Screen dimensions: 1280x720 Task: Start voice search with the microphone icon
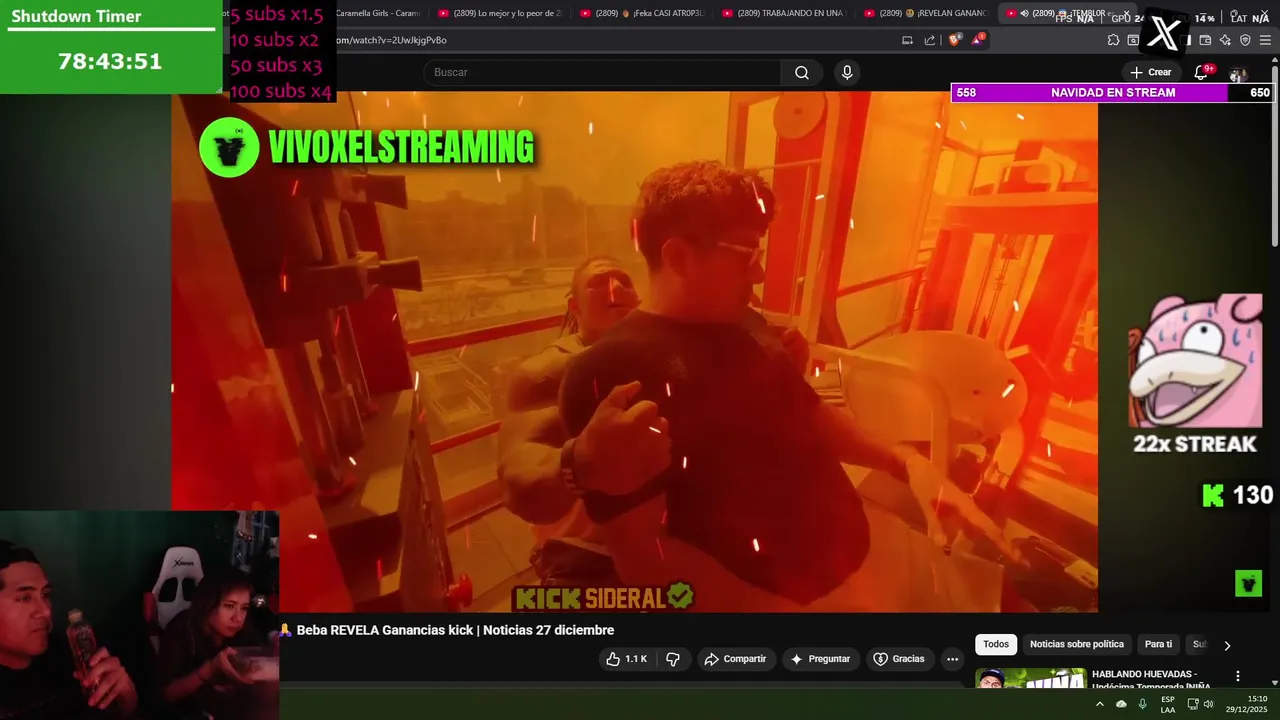pyautogui.click(x=847, y=72)
